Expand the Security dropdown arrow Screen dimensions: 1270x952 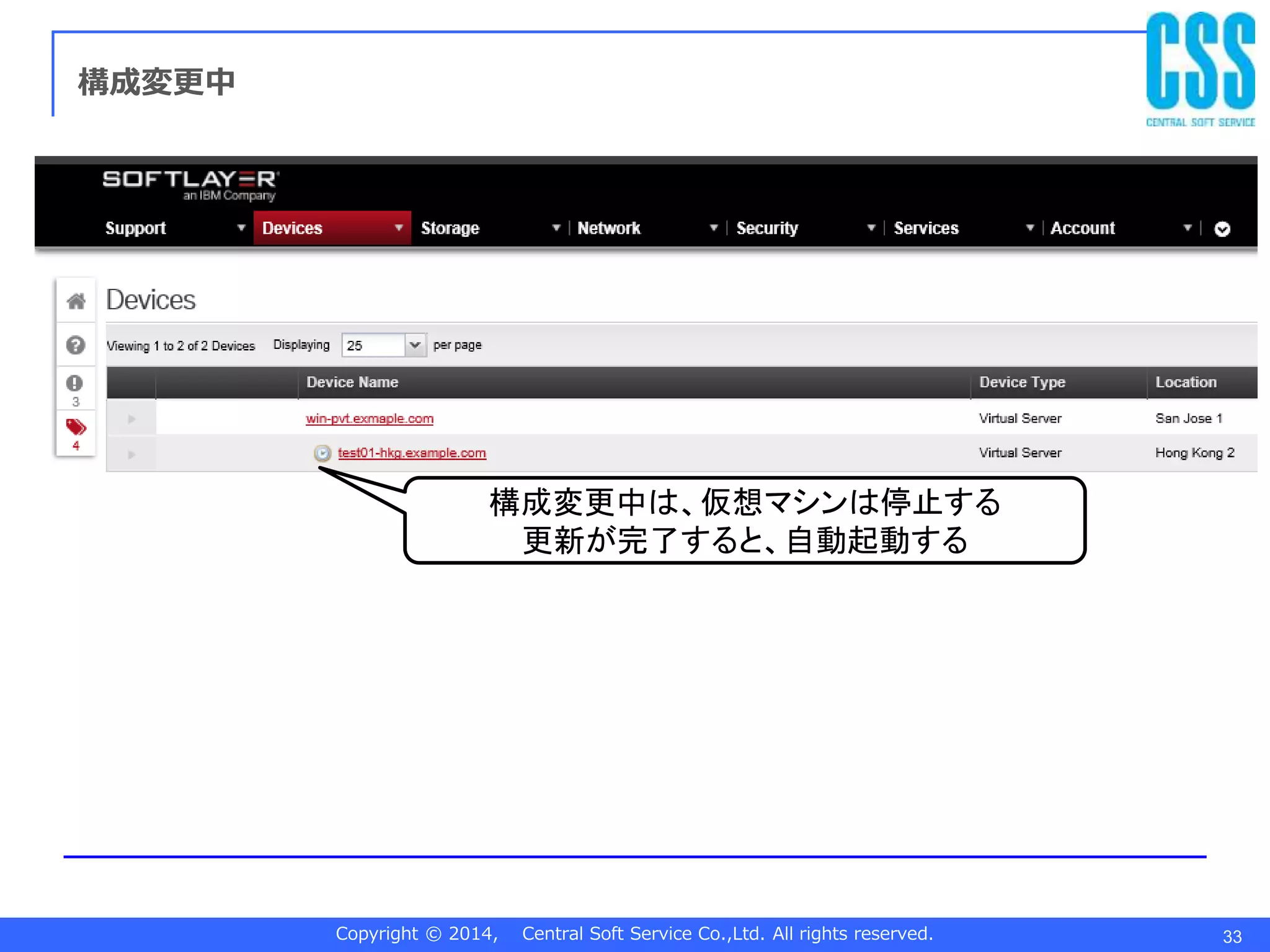coord(871,228)
